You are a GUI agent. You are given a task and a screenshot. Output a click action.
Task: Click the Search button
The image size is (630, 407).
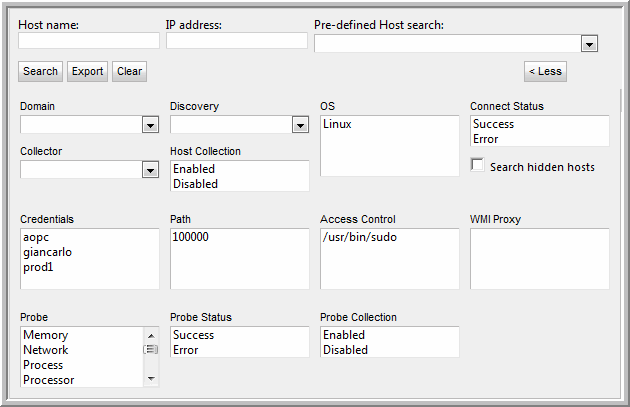(x=40, y=71)
